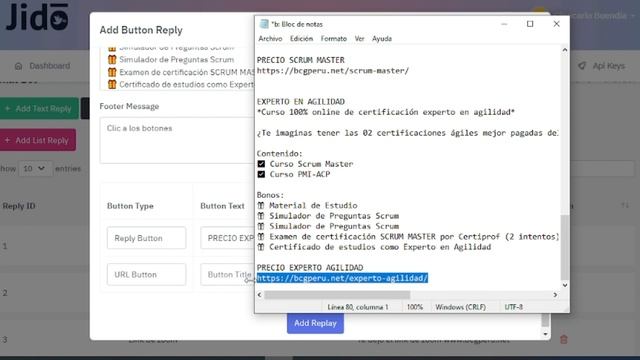Click 'Certificado de estudios como Experto' Notepad line
This screenshot has height=360, width=640.
point(380,247)
